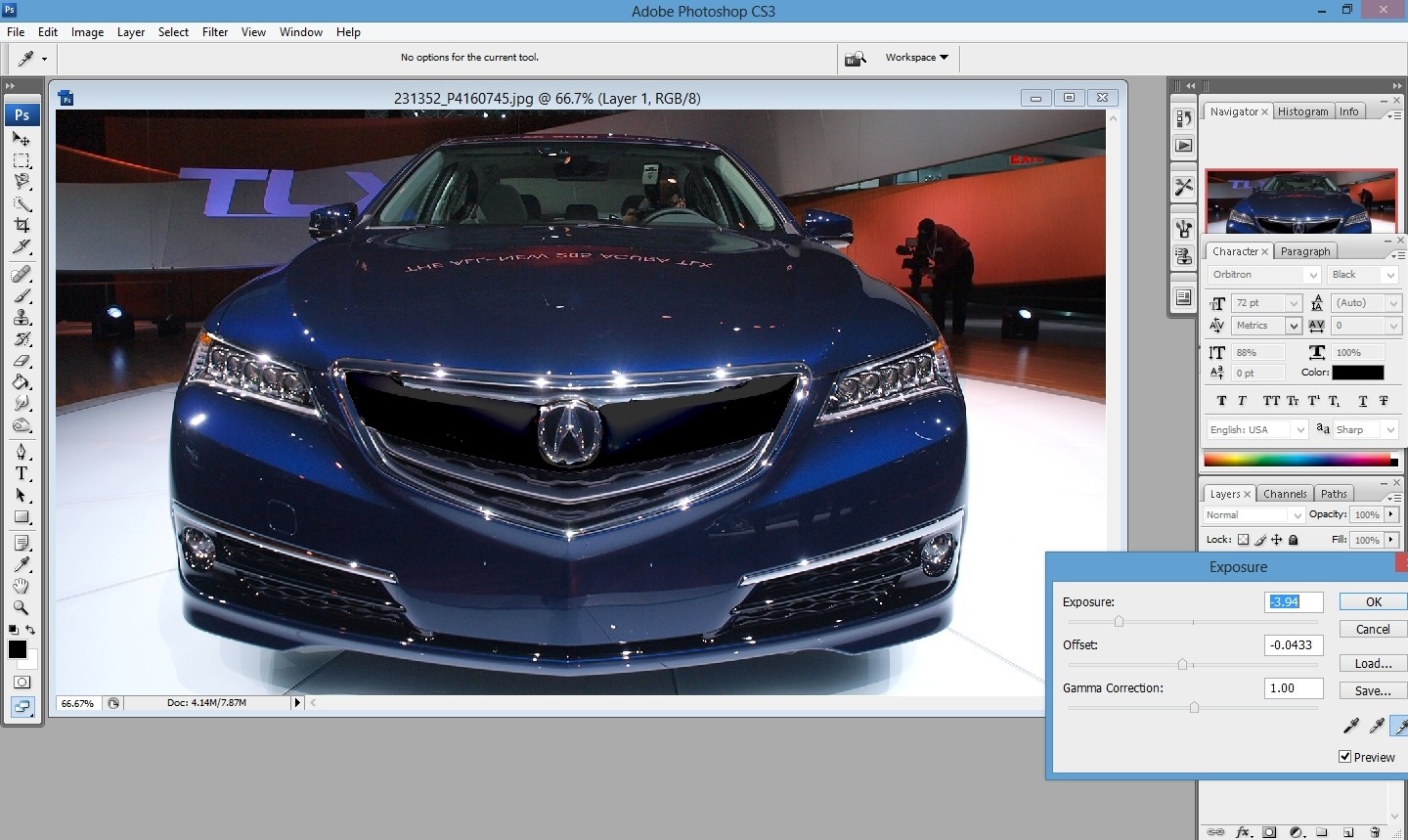Toggle Underline in Character panel
The width and height of the screenshot is (1408, 840).
coord(1363,401)
